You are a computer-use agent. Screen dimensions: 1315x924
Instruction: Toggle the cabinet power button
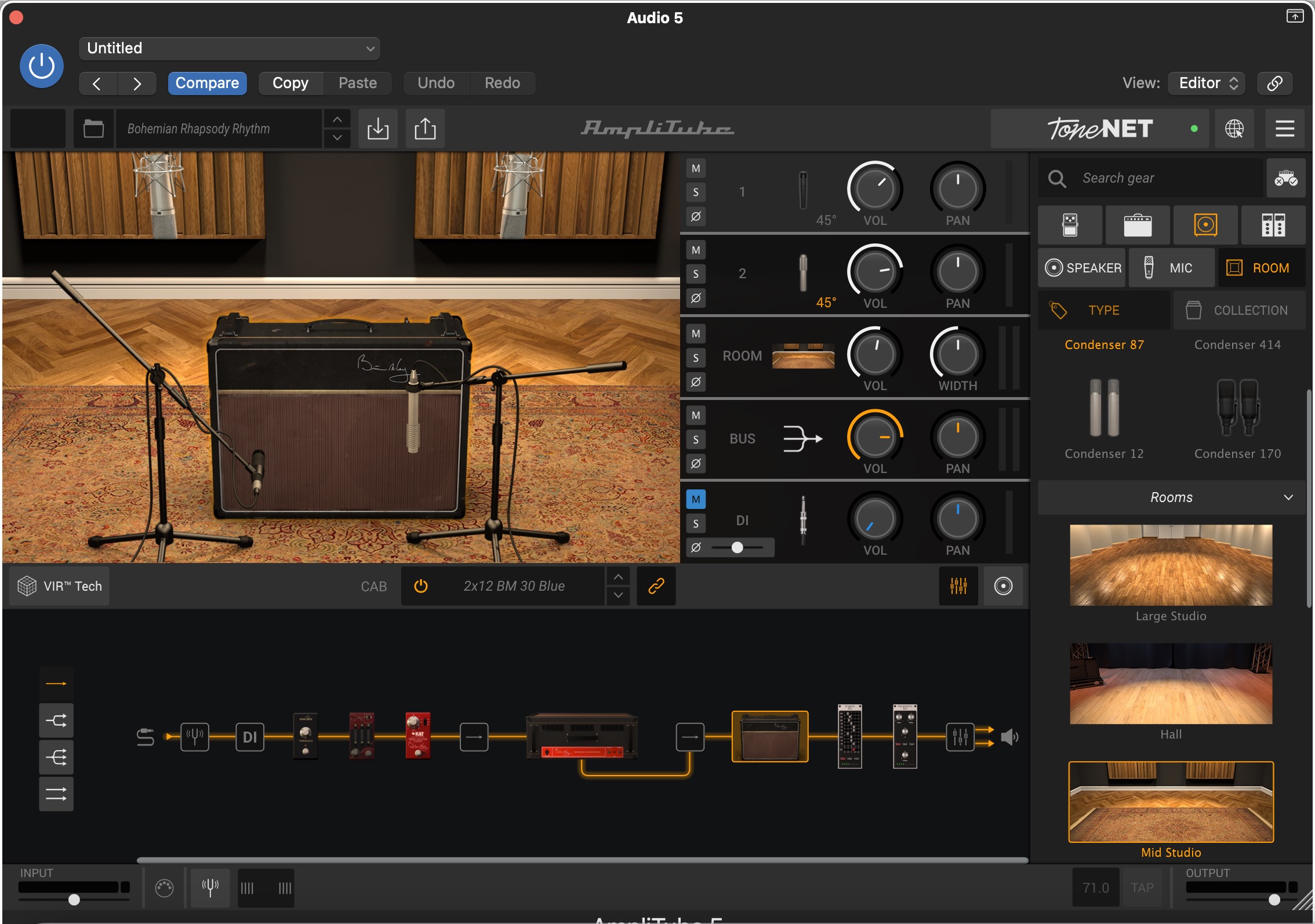pos(421,587)
